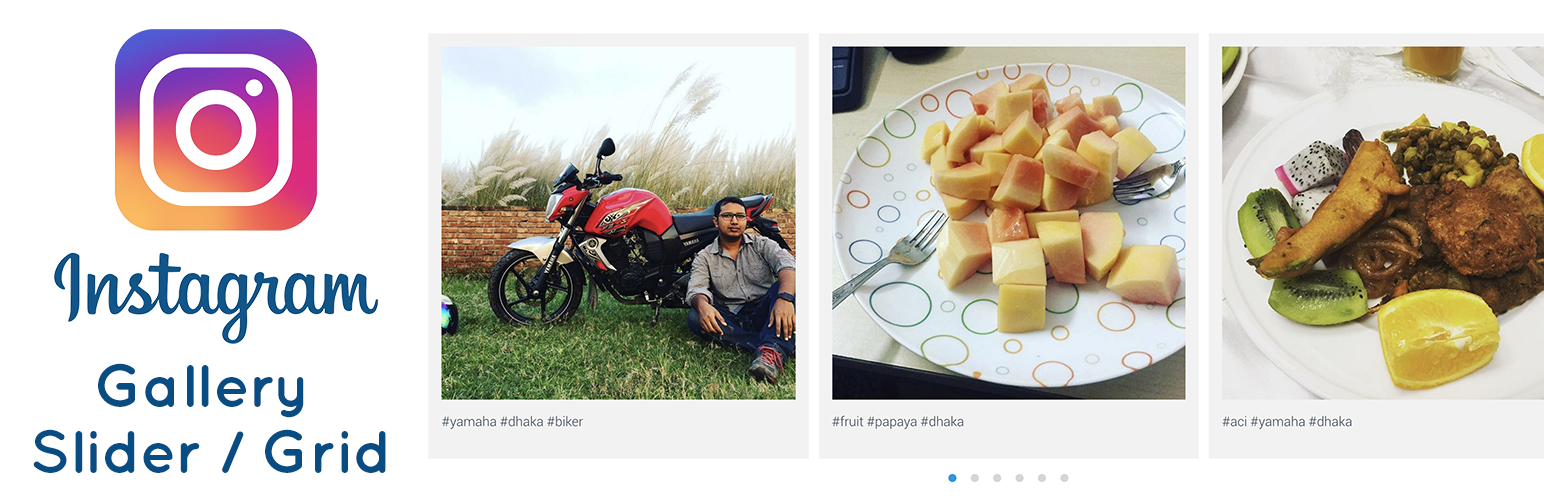Go to the third slide pagination dot

tap(997, 478)
